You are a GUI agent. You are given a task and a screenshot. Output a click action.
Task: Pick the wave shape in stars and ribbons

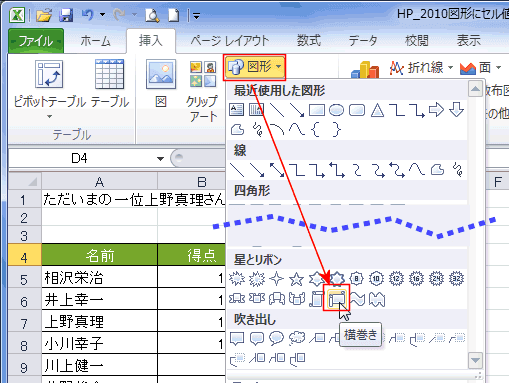(357, 299)
